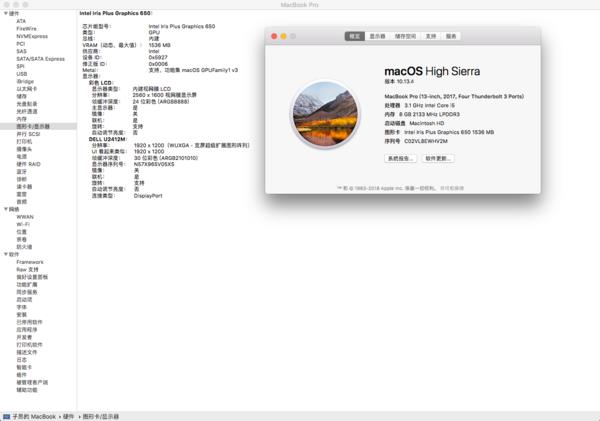Select the 概览 (Overview) tab
The image size is (600, 421).
point(355,35)
